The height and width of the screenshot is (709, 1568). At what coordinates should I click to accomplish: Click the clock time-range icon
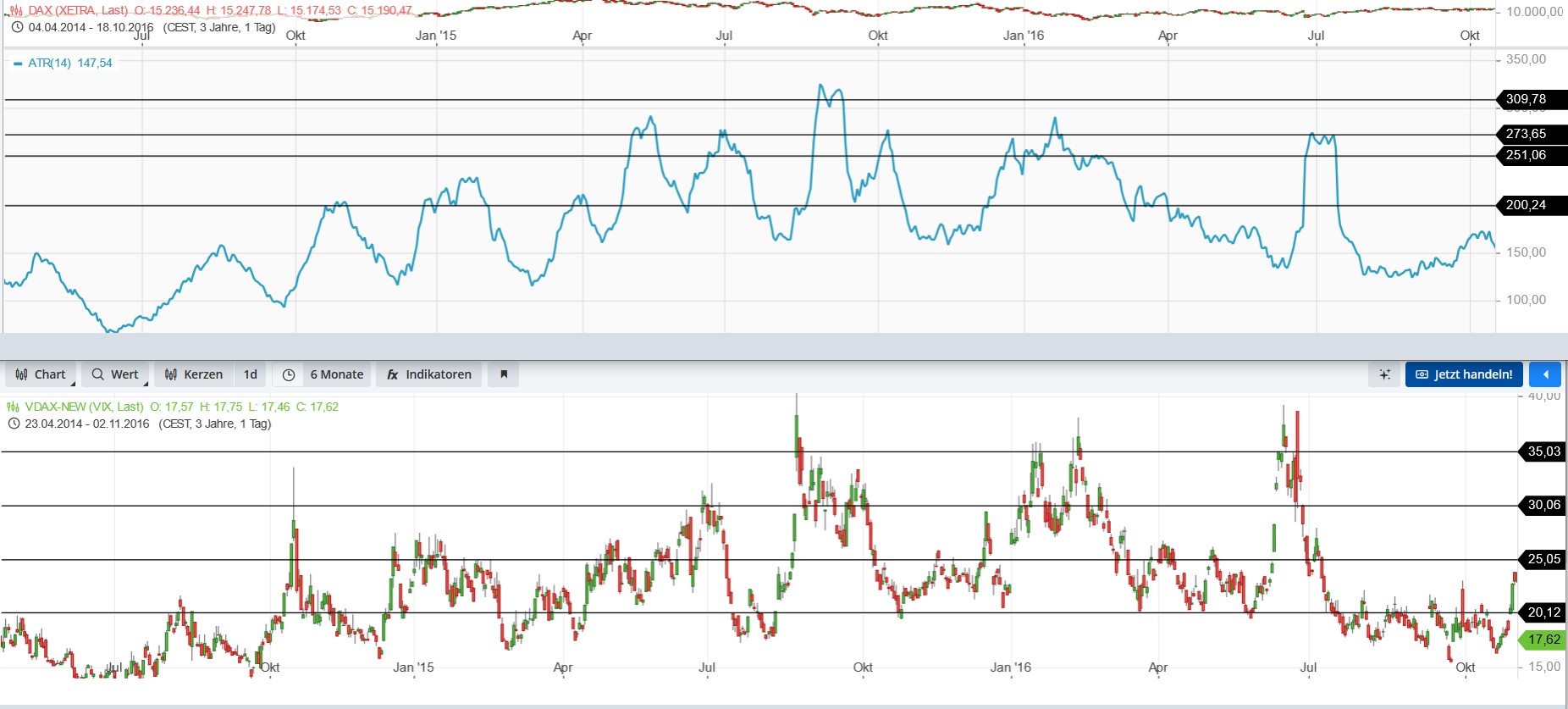289,374
